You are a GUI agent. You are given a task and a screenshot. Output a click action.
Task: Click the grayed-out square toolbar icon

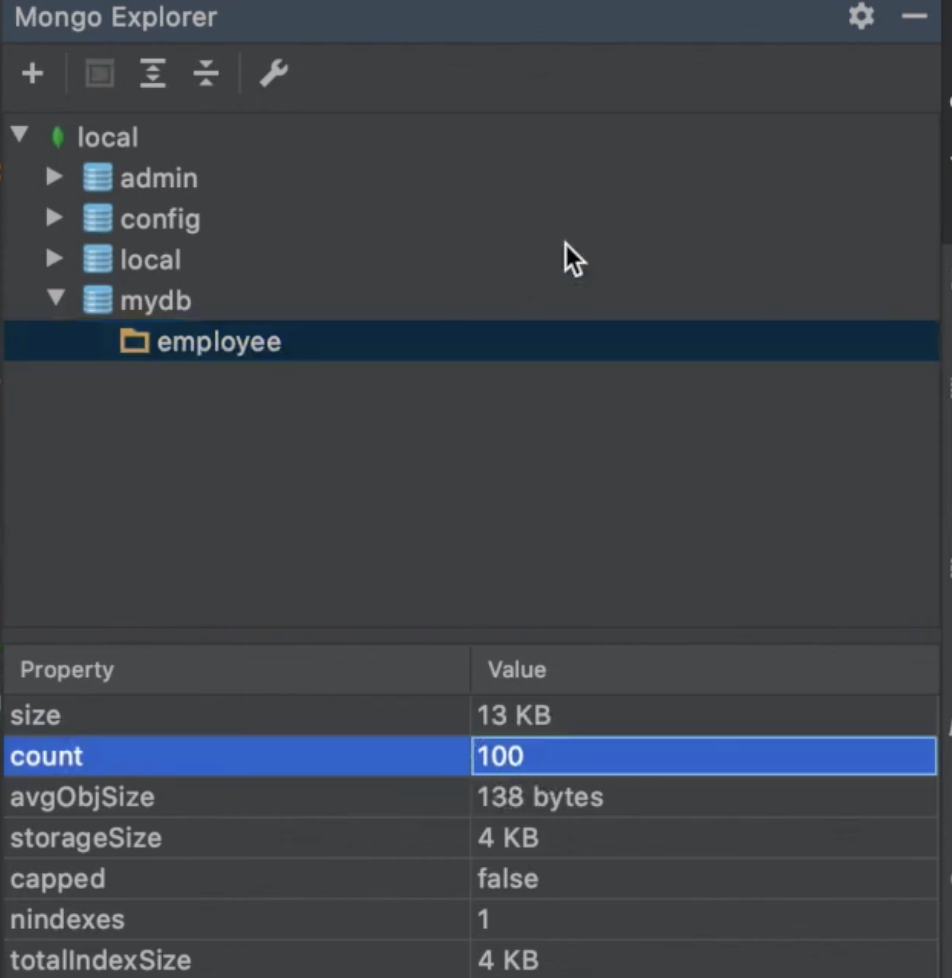coord(99,74)
